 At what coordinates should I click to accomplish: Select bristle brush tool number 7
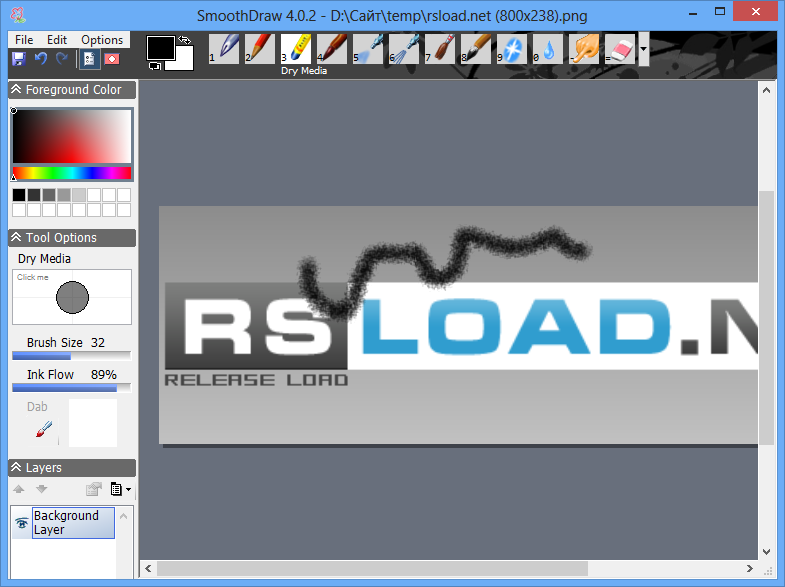[440, 49]
